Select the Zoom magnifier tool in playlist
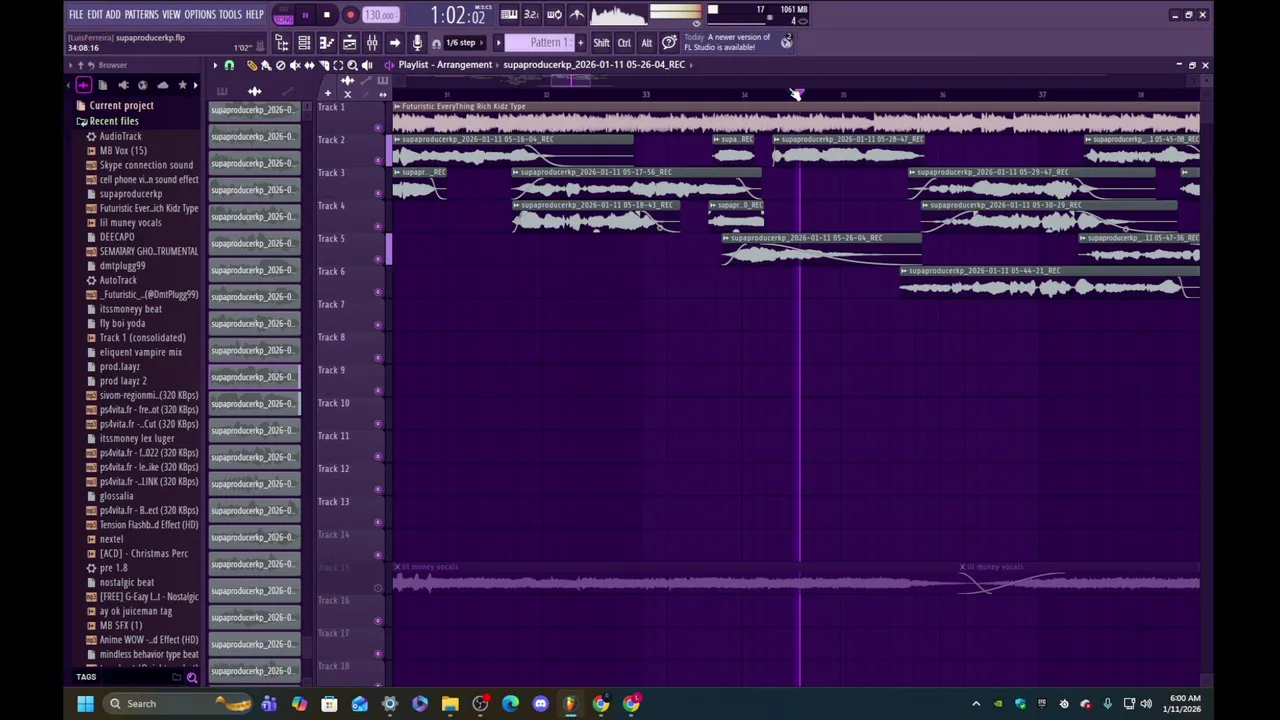Viewport: 1280px width, 720px height. (x=352, y=65)
